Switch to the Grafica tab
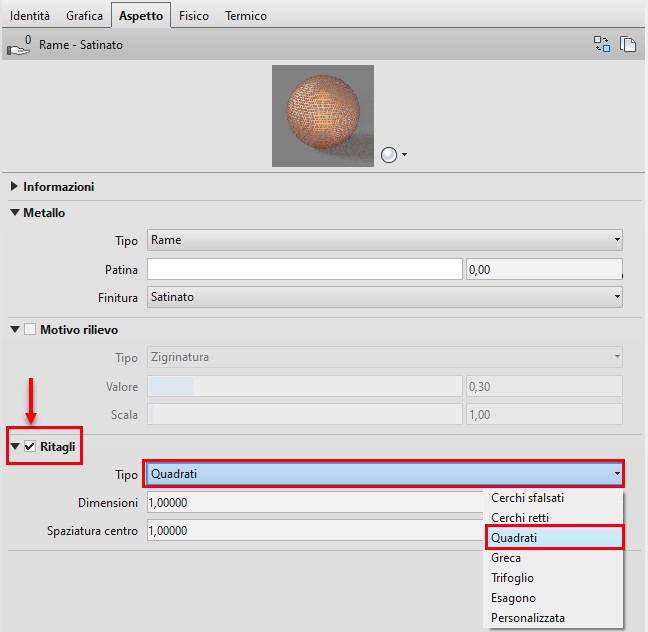The height and width of the screenshot is (632, 648). [x=85, y=16]
